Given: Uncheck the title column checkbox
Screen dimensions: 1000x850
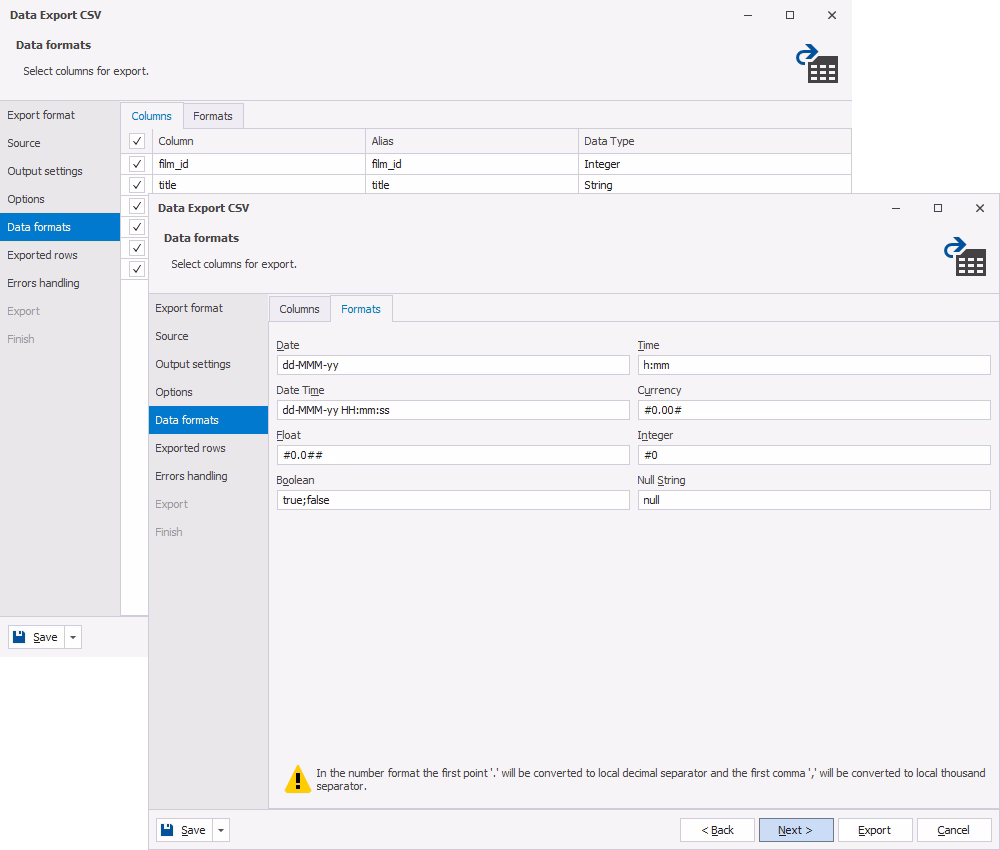Looking at the screenshot, I should click(x=136, y=185).
